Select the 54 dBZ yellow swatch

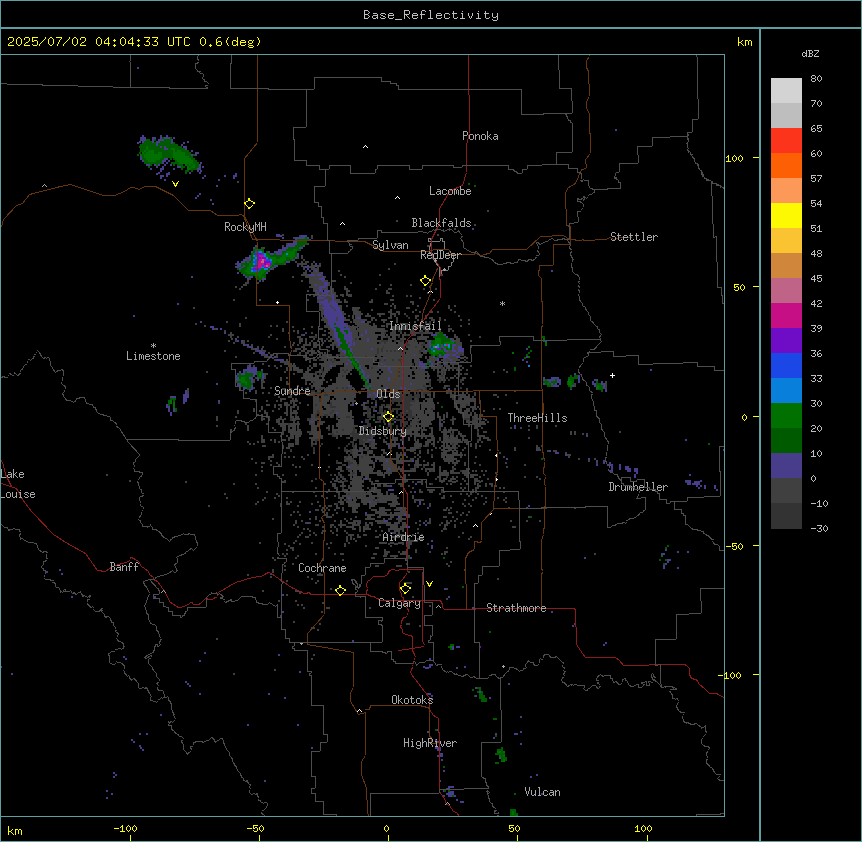[x=786, y=215]
